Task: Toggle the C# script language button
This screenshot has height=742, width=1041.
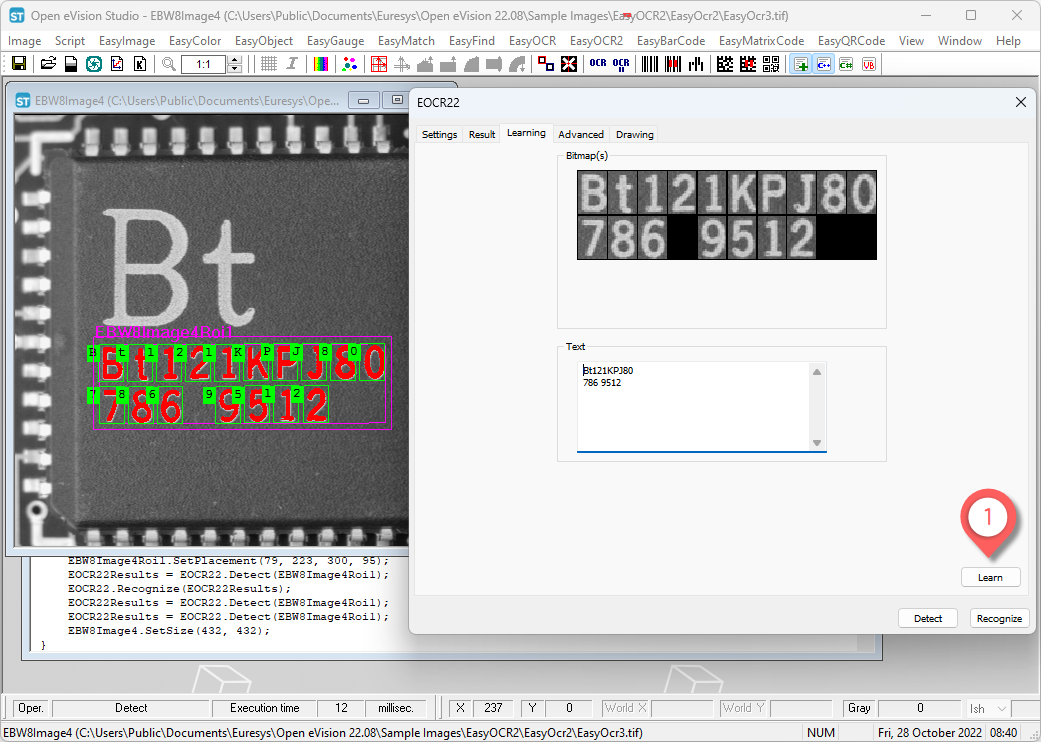Action: 846,64
